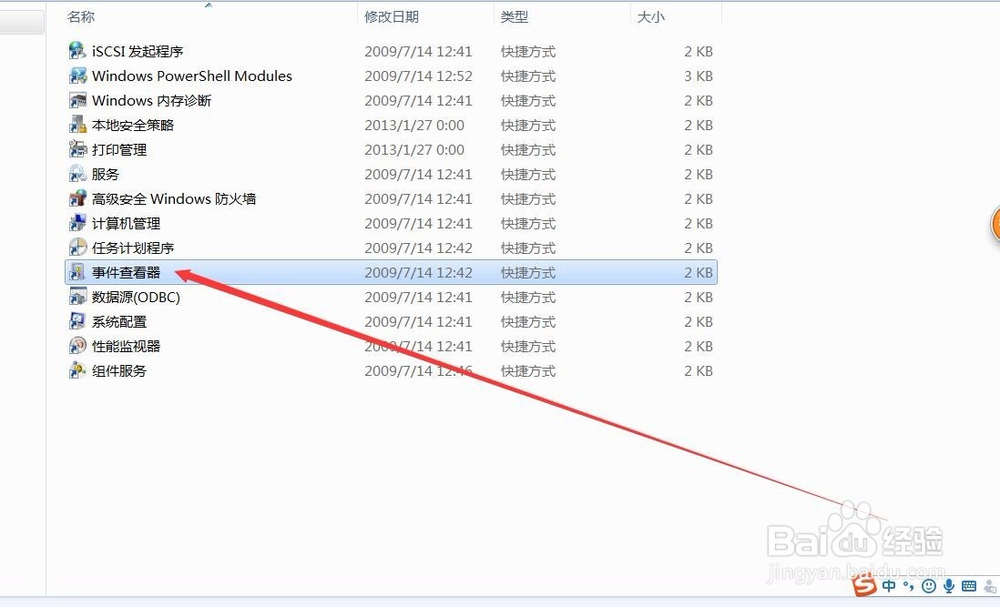The height and width of the screenshot is (607, 1000).
Task: Select the 高级安全 Windows 防火墙 file name
Action: pos(173,198)
